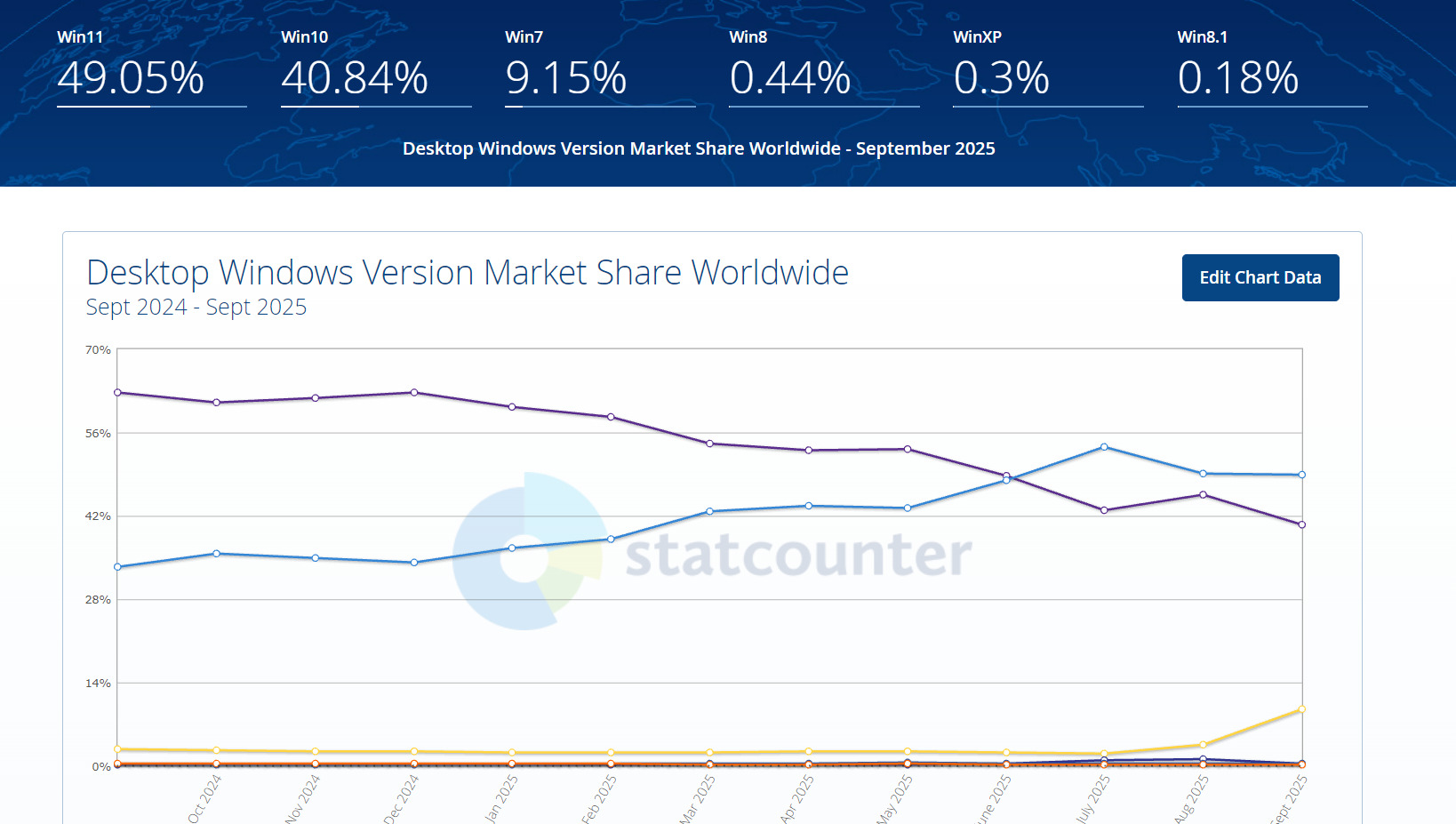Click the Edit Chart Data button
This screenshot has height=824, width=1456.
coord(1260,277)
